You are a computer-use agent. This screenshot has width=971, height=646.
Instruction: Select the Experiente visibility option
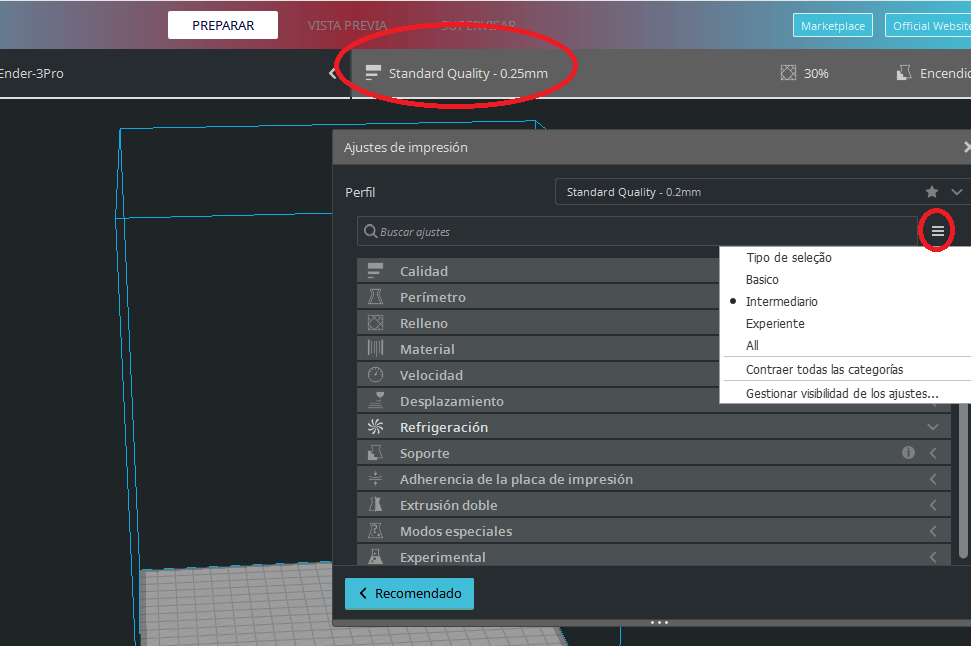point(775,324)
